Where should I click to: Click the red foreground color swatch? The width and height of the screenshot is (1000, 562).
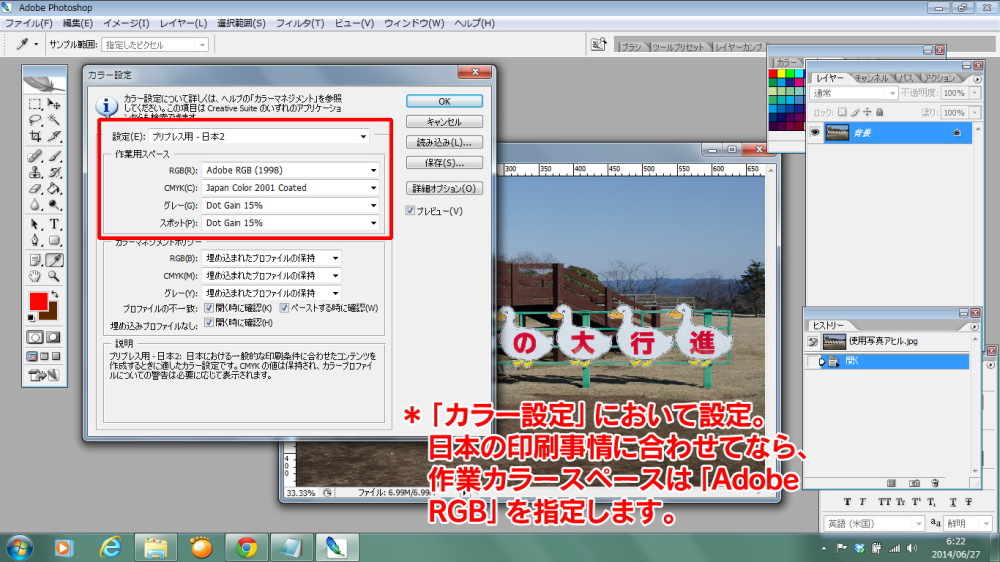(38, 302)
